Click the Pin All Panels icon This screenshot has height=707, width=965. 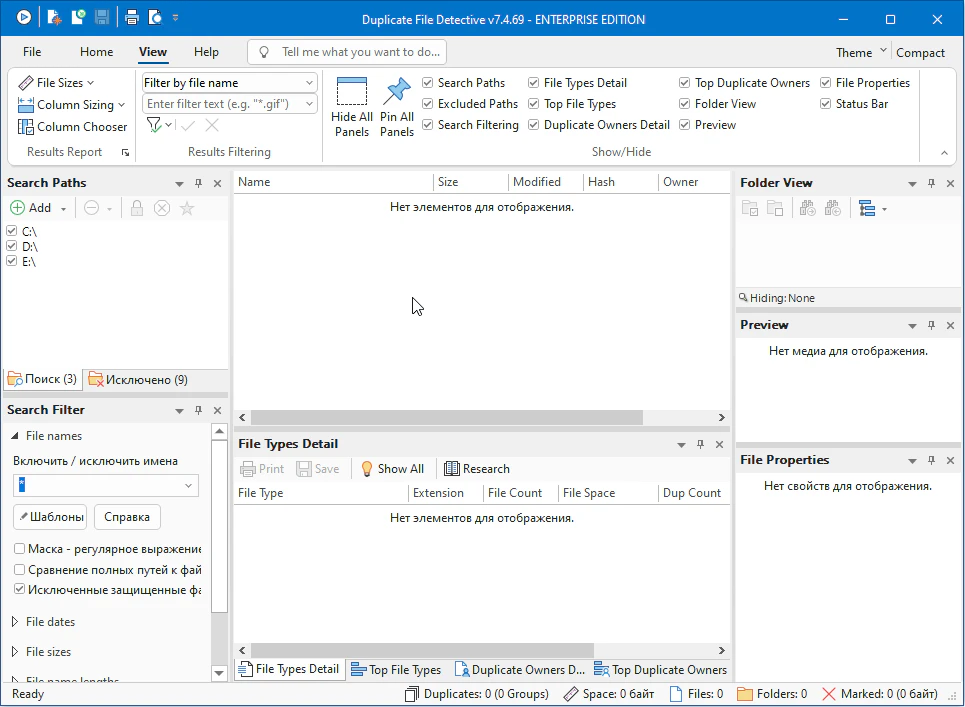397,92
